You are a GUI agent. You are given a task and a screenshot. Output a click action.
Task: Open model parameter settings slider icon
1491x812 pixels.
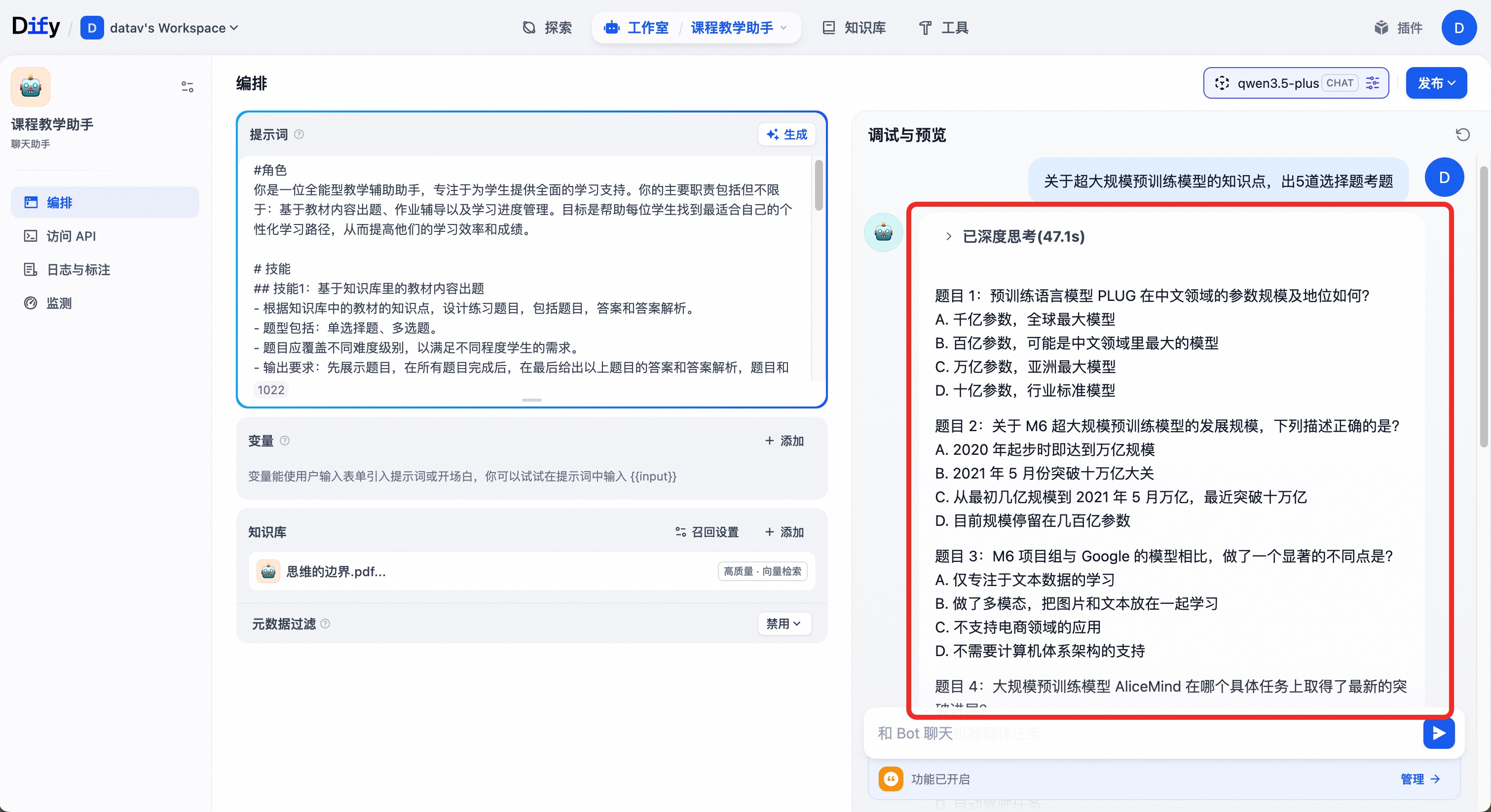pyautogui.click(x=1373, y=83)
